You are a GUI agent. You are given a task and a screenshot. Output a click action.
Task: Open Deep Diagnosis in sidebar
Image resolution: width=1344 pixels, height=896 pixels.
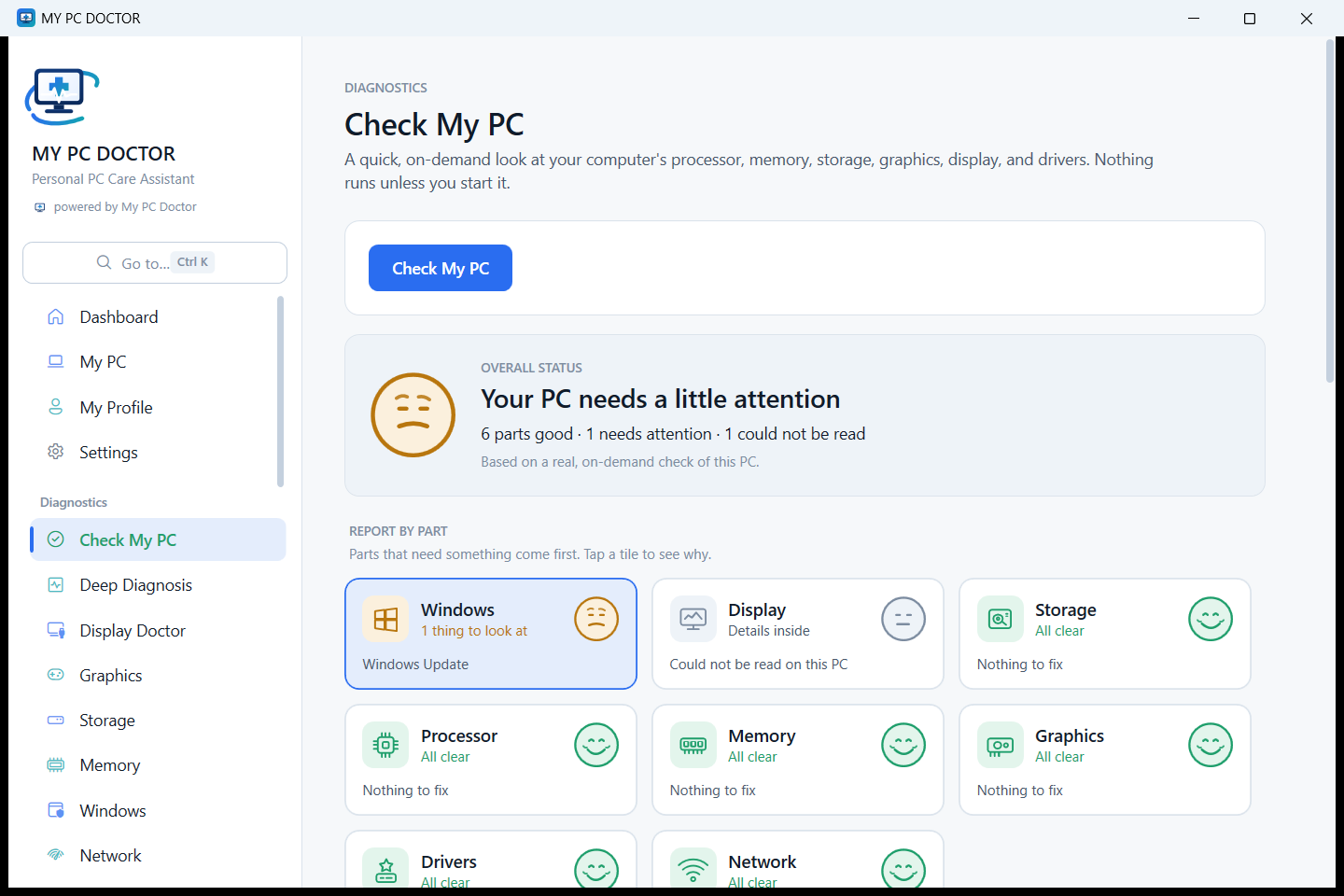(x=158, y=585)
